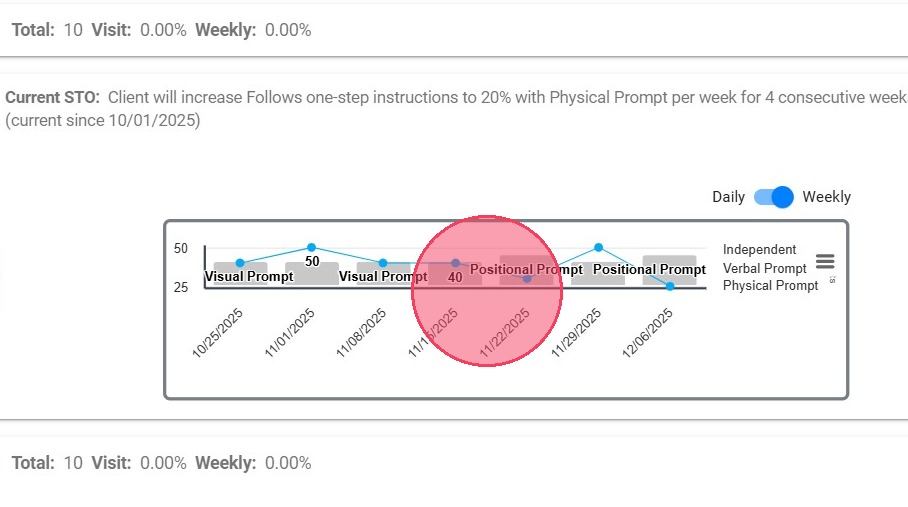Click the bottom Total count summary
908x507 pixels.
(47, 463)
